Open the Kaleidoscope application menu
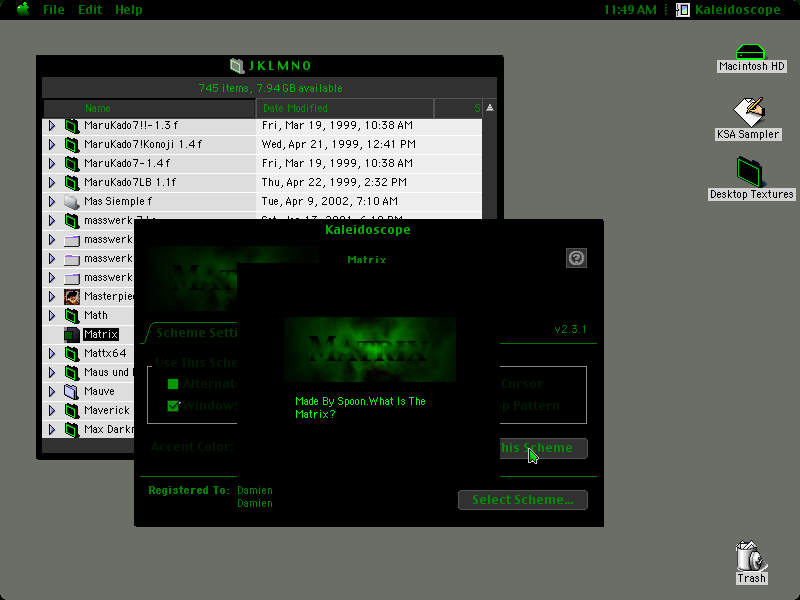The height and width of the screenshot is (600, 800). coord(729,10)
